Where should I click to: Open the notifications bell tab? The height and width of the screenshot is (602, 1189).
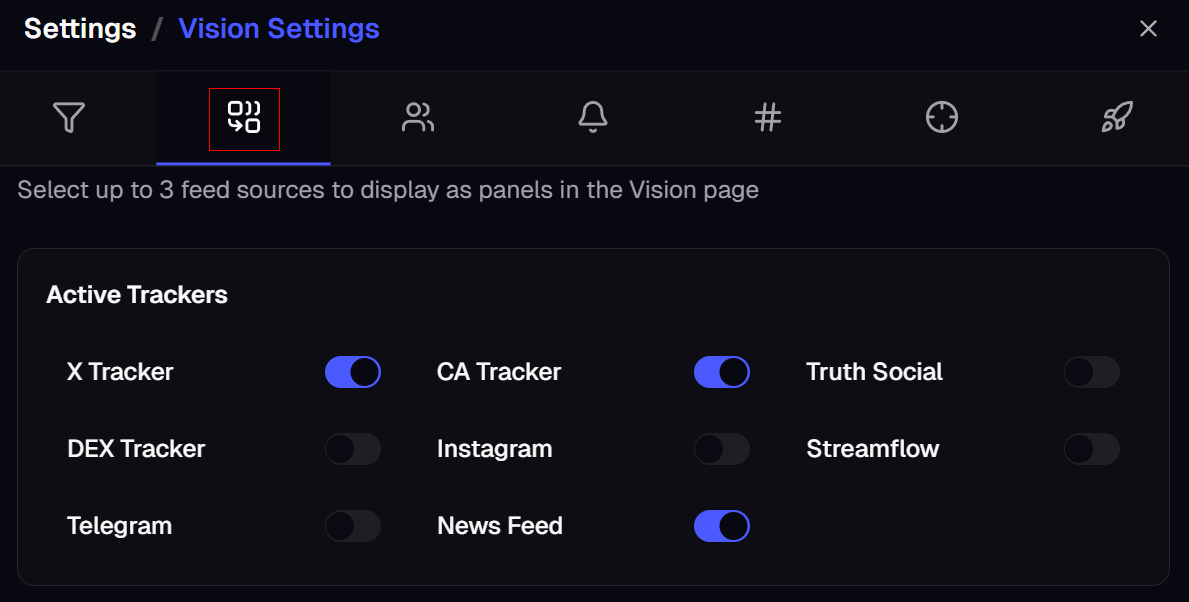click(x=593, y=118)
